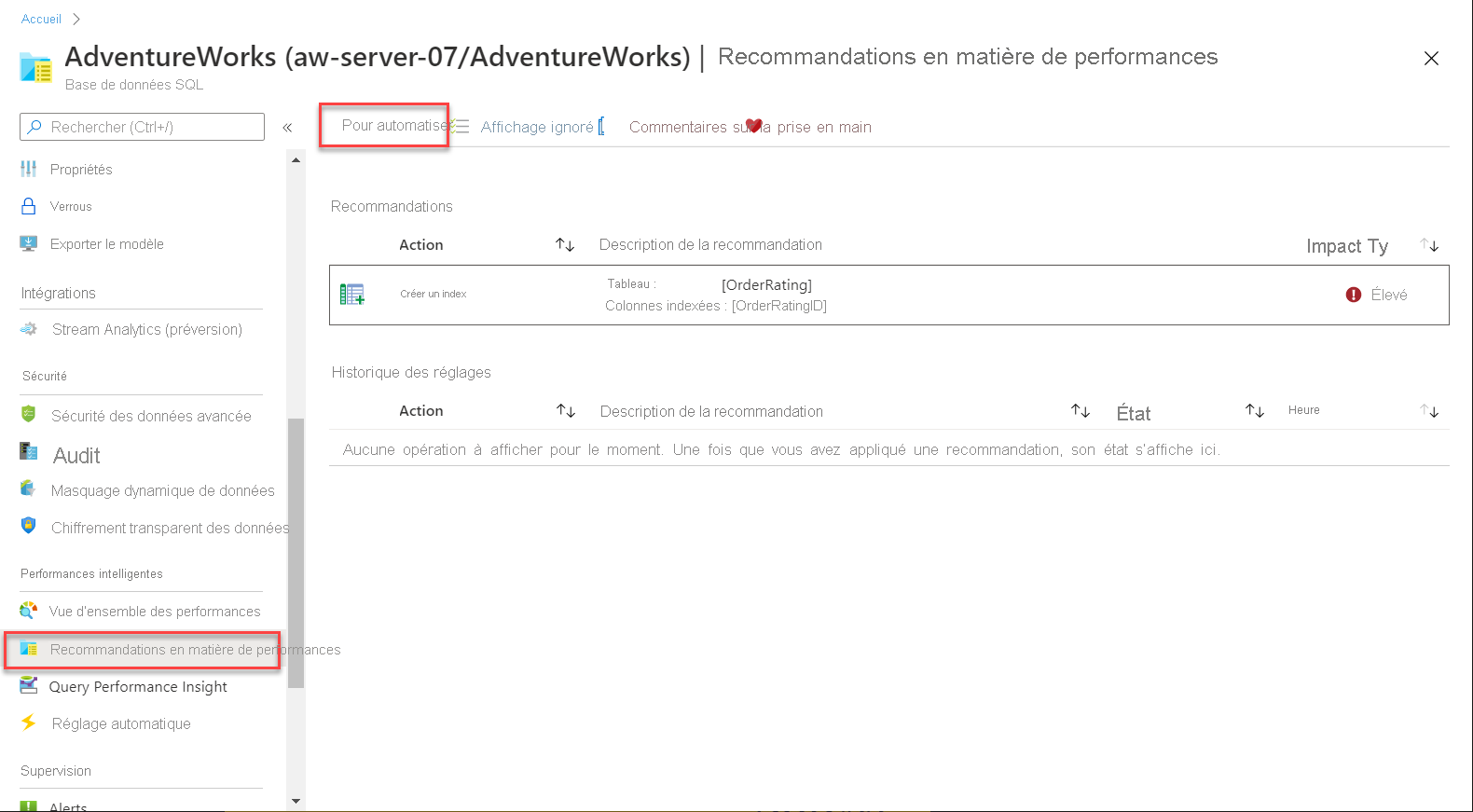
Task: Click the Réglage automatique lightning icon
Action: pos(29,723)
